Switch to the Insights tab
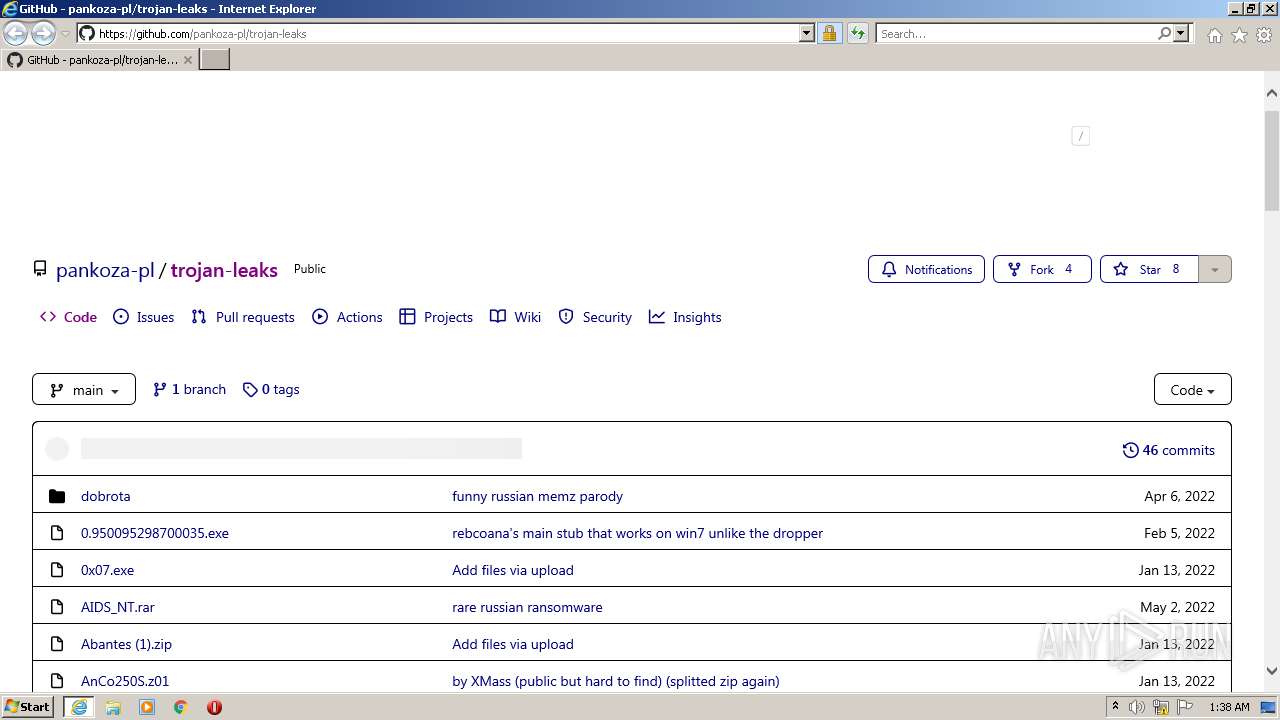 (685, 317)
